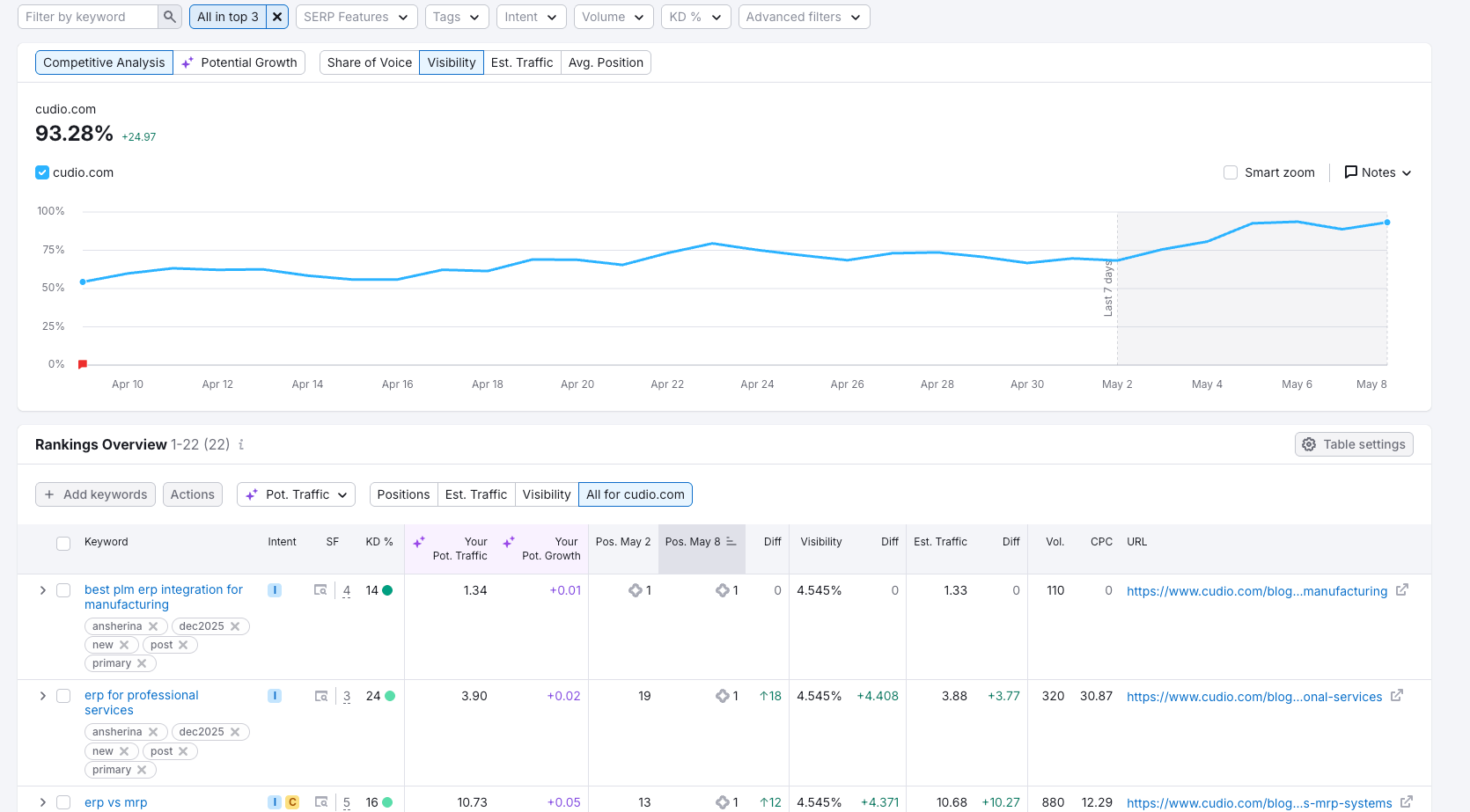Remove 'new' tag from erp professional services row
Viewport: 1470px width, 812px height.
point(124,751)
